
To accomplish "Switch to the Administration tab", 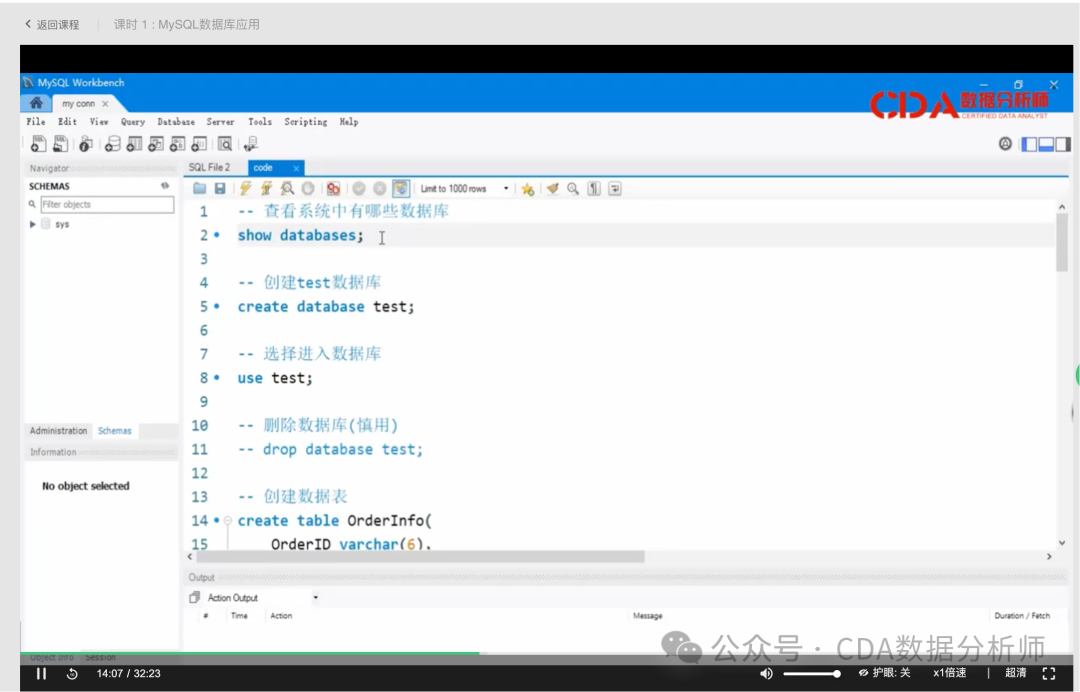I will click(59, 430).
